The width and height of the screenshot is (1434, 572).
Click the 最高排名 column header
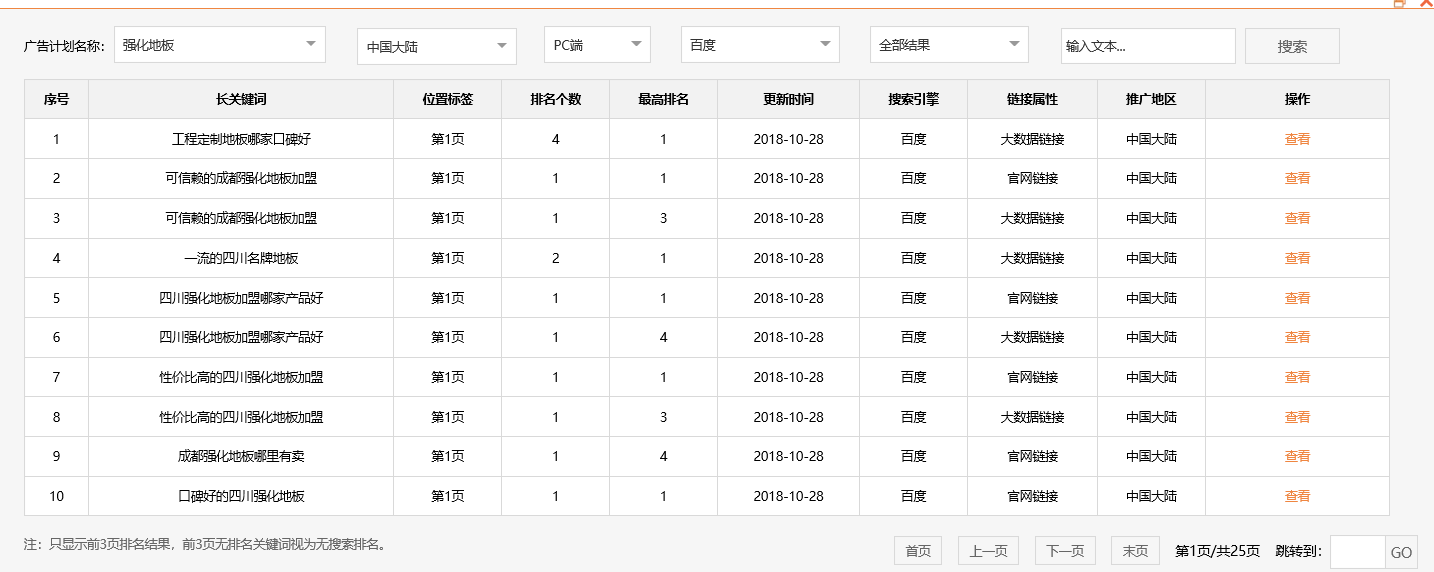(x=663, y=99)
